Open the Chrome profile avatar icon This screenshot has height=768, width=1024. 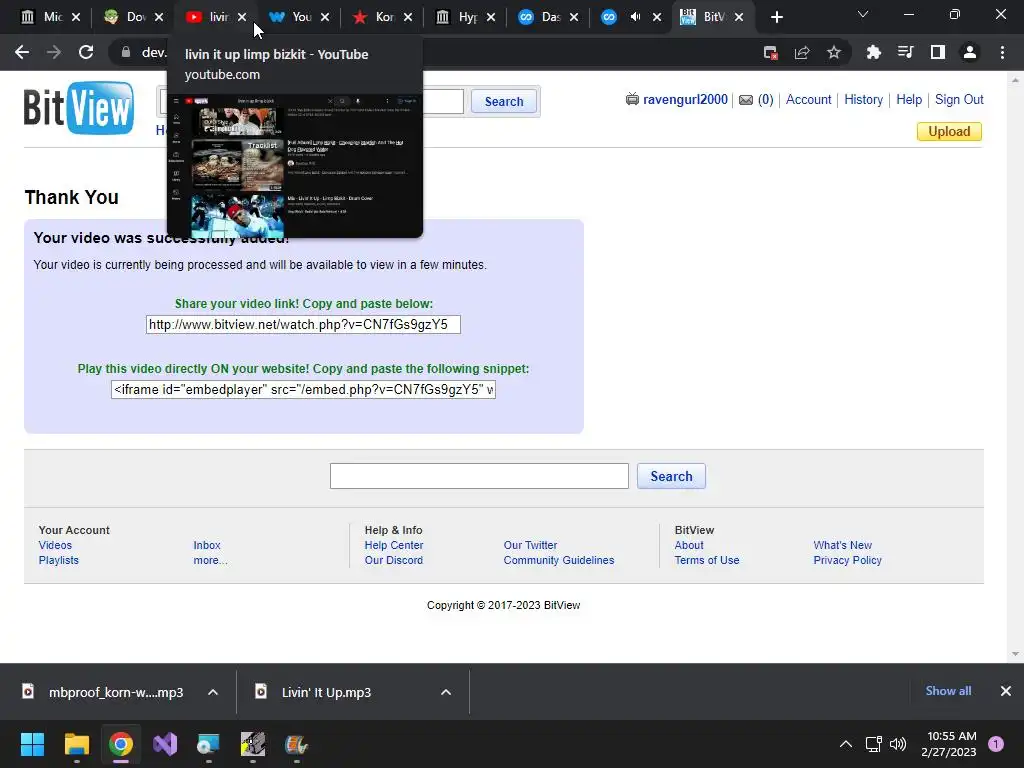point(970,52)
